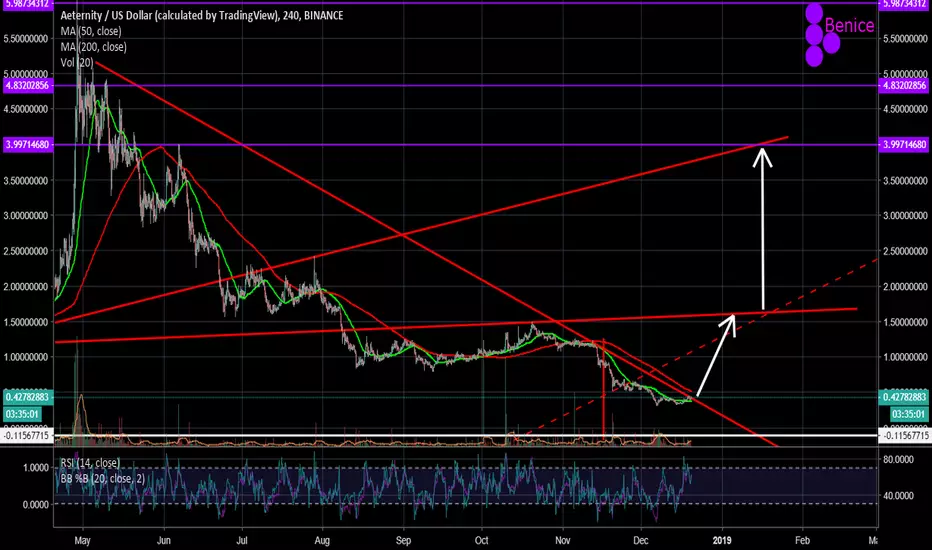
Task: Click the May label on time axis
Action: click(83, 540)
